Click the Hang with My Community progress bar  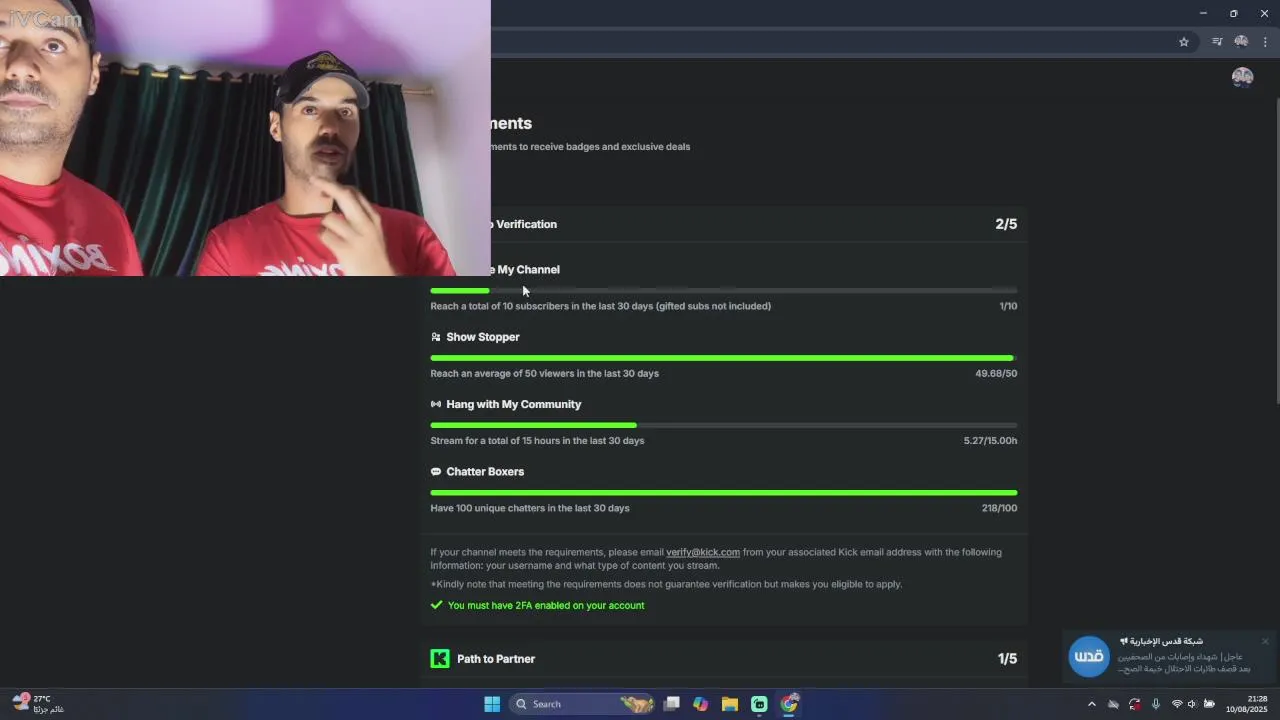click(x=724, y=425)
